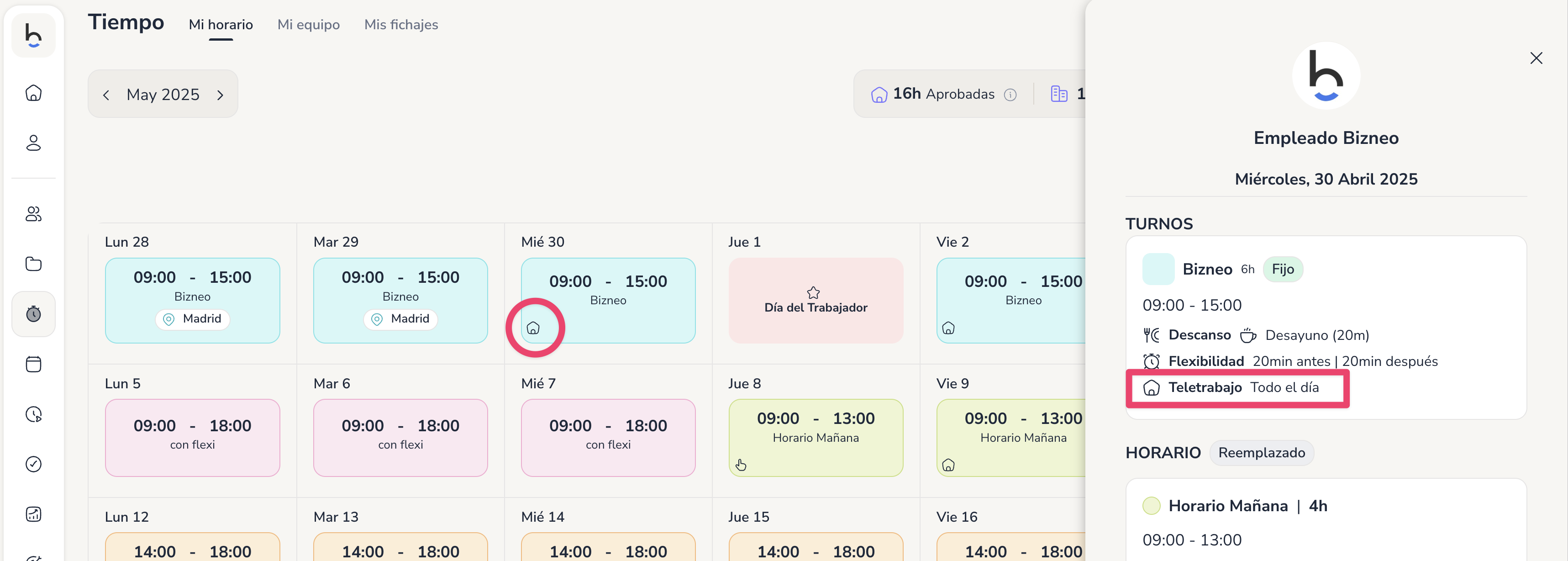The height and width of the screenshot is (561, 1568).
Task: Click the Descanso fork and knife icon
Action: pos(1152,335)
